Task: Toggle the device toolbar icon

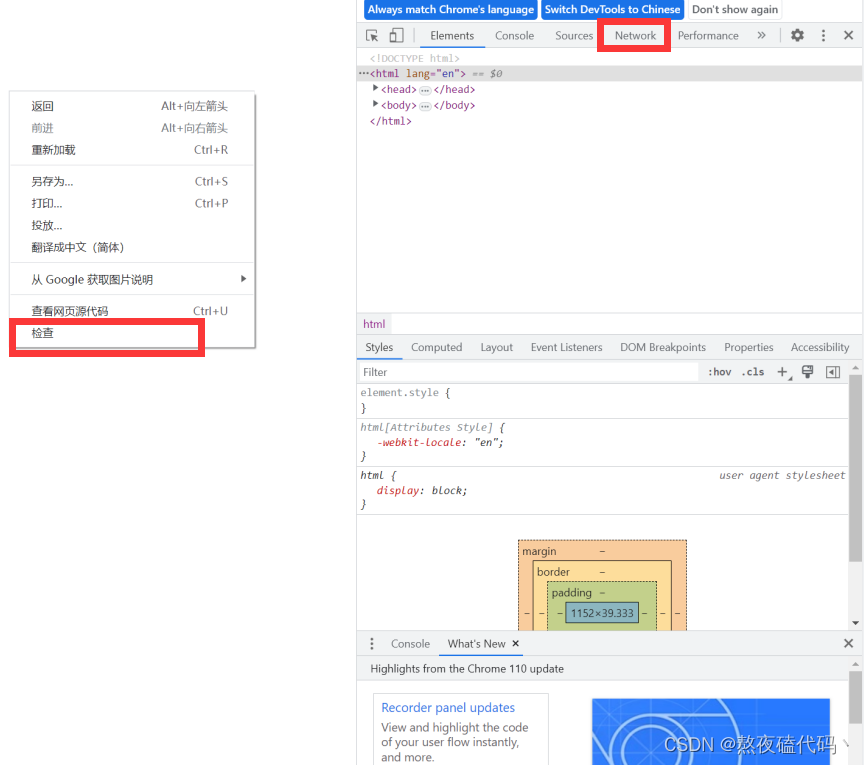Action: click(396, 36)
